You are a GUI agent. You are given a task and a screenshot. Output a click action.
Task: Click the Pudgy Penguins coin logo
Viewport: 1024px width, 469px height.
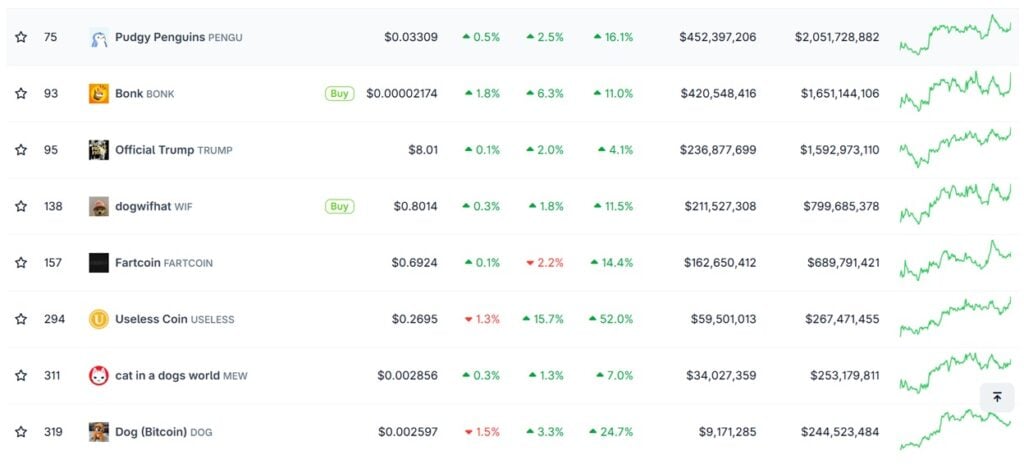pyautogui.click(x=98, y=38)
